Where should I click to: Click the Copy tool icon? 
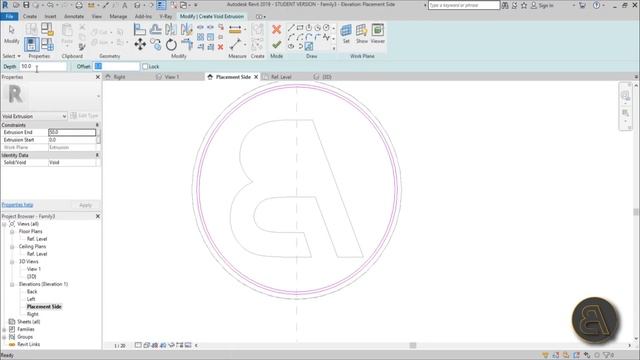[156, 44]
